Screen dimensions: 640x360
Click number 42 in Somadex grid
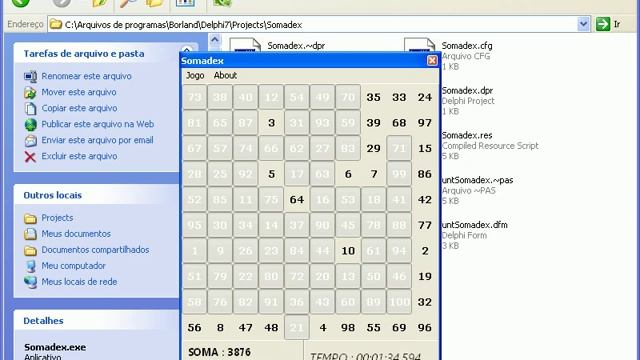click(x=424, y=200)
